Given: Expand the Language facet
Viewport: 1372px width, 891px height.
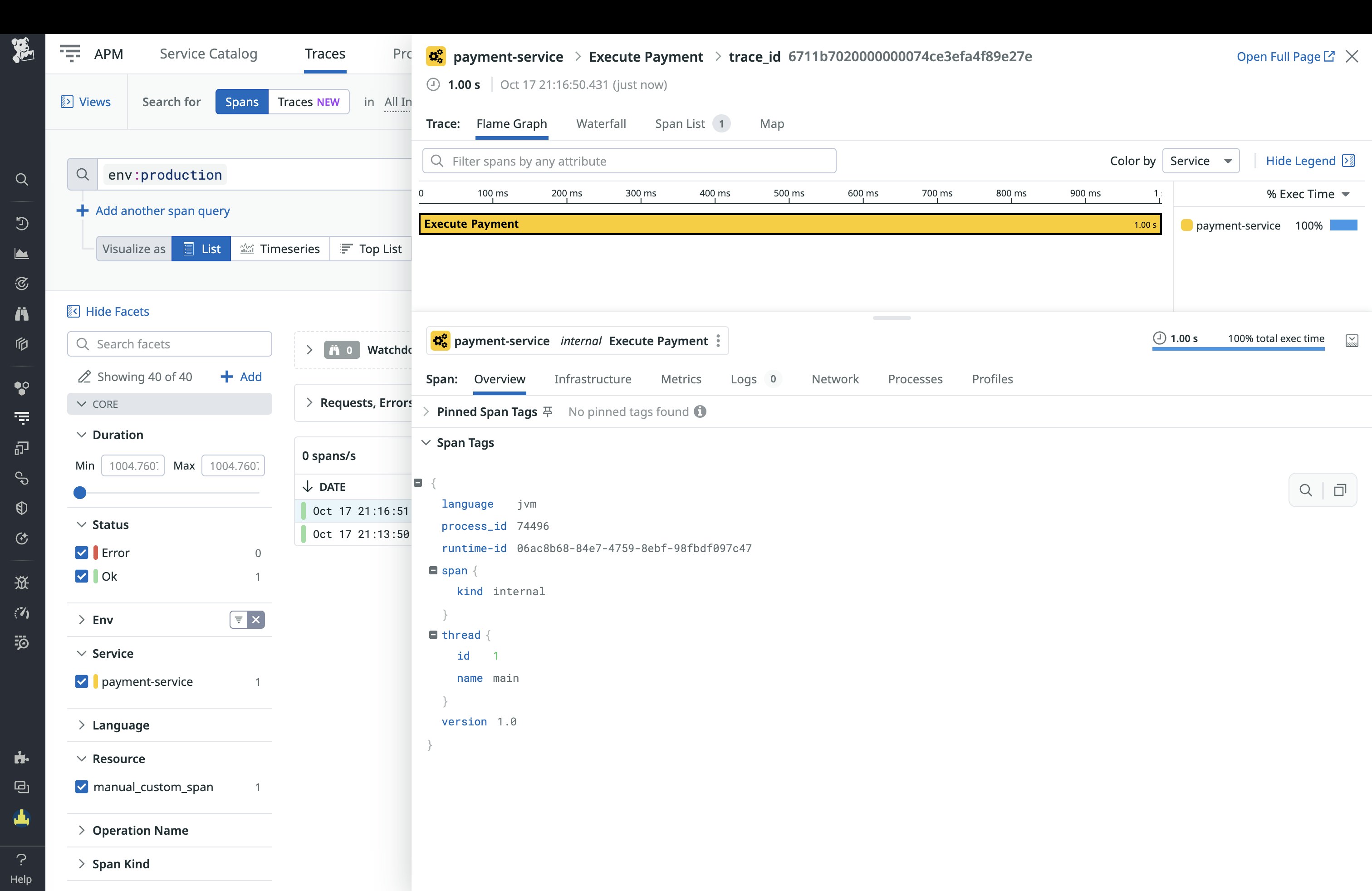Looking at the screenshot, I should [x=121, y=725].
